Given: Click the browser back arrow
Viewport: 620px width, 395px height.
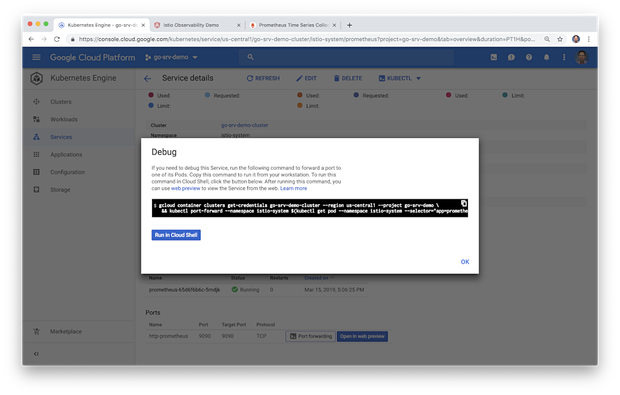Looking at the screenshot, I should pyautogui.click(x=31, y=39).
